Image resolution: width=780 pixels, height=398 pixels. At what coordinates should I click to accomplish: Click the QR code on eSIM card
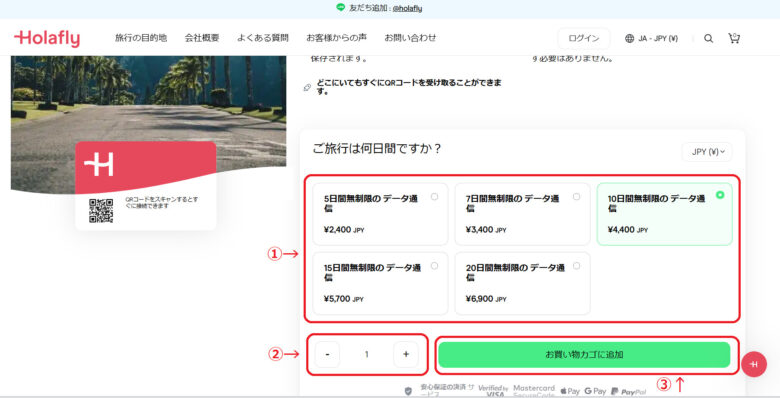101,210
